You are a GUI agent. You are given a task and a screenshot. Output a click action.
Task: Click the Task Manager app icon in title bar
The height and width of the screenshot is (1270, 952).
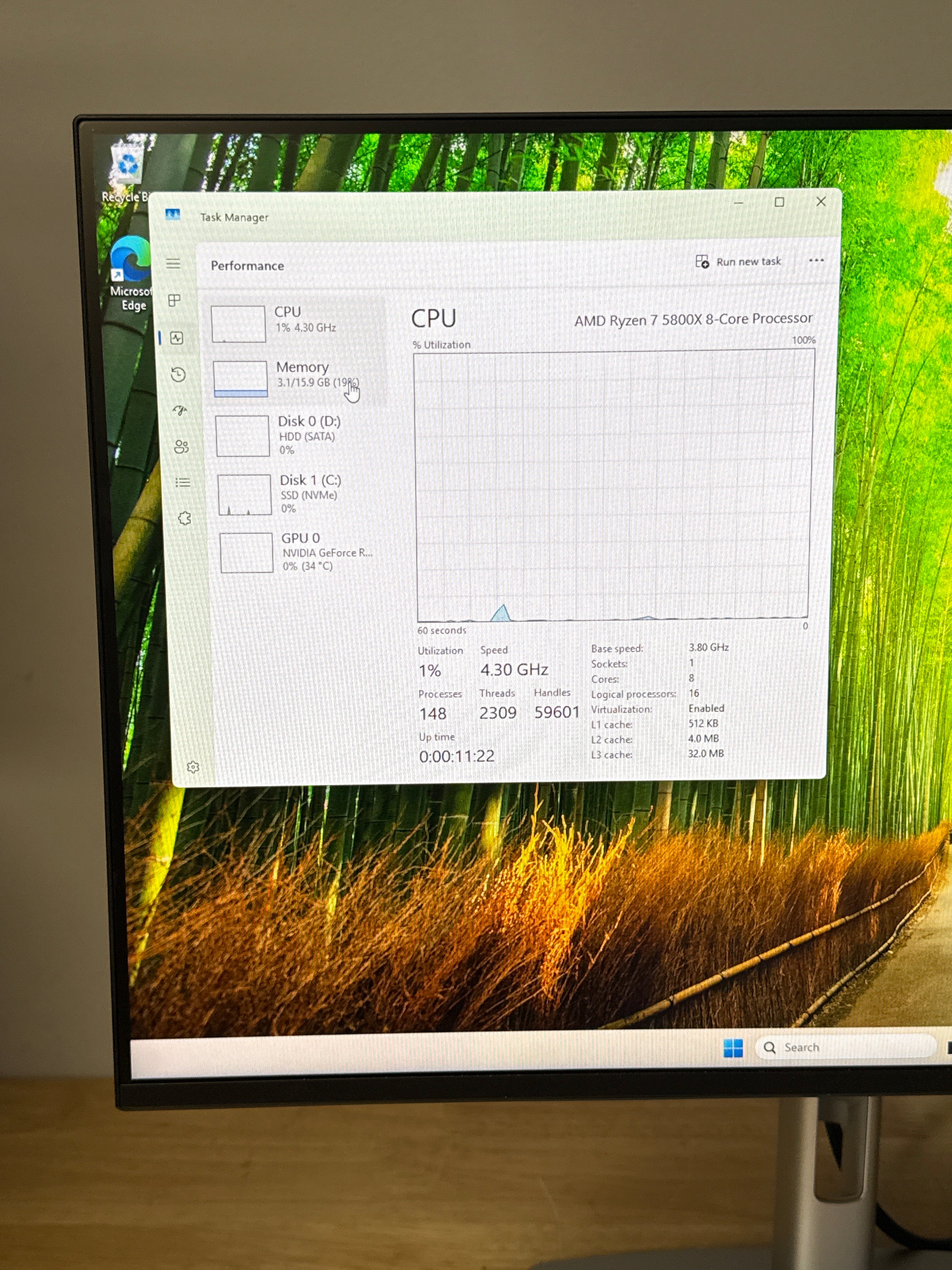[x=173, y=215]
